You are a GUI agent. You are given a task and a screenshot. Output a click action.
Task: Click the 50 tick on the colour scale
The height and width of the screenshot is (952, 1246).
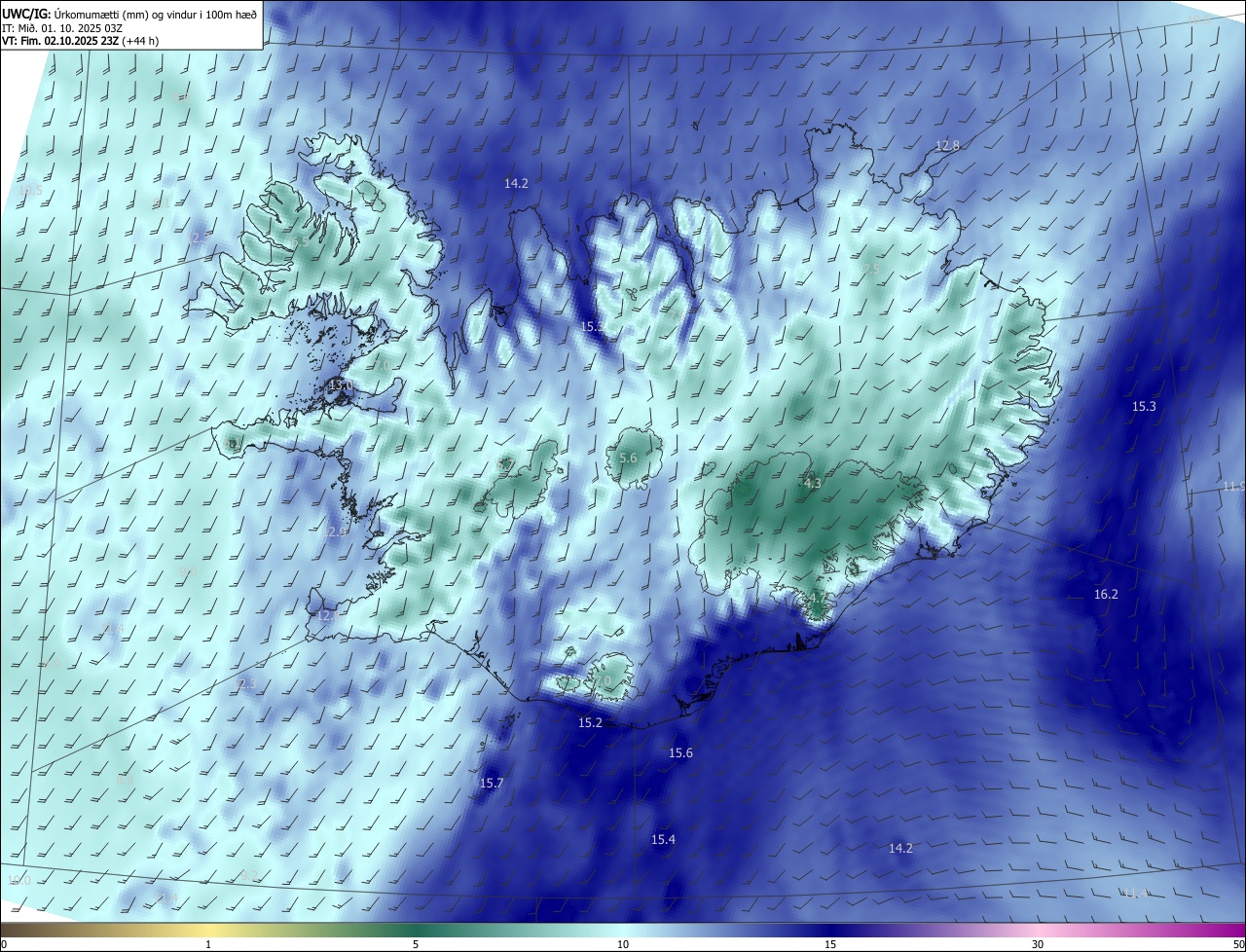click(1238, 944)
